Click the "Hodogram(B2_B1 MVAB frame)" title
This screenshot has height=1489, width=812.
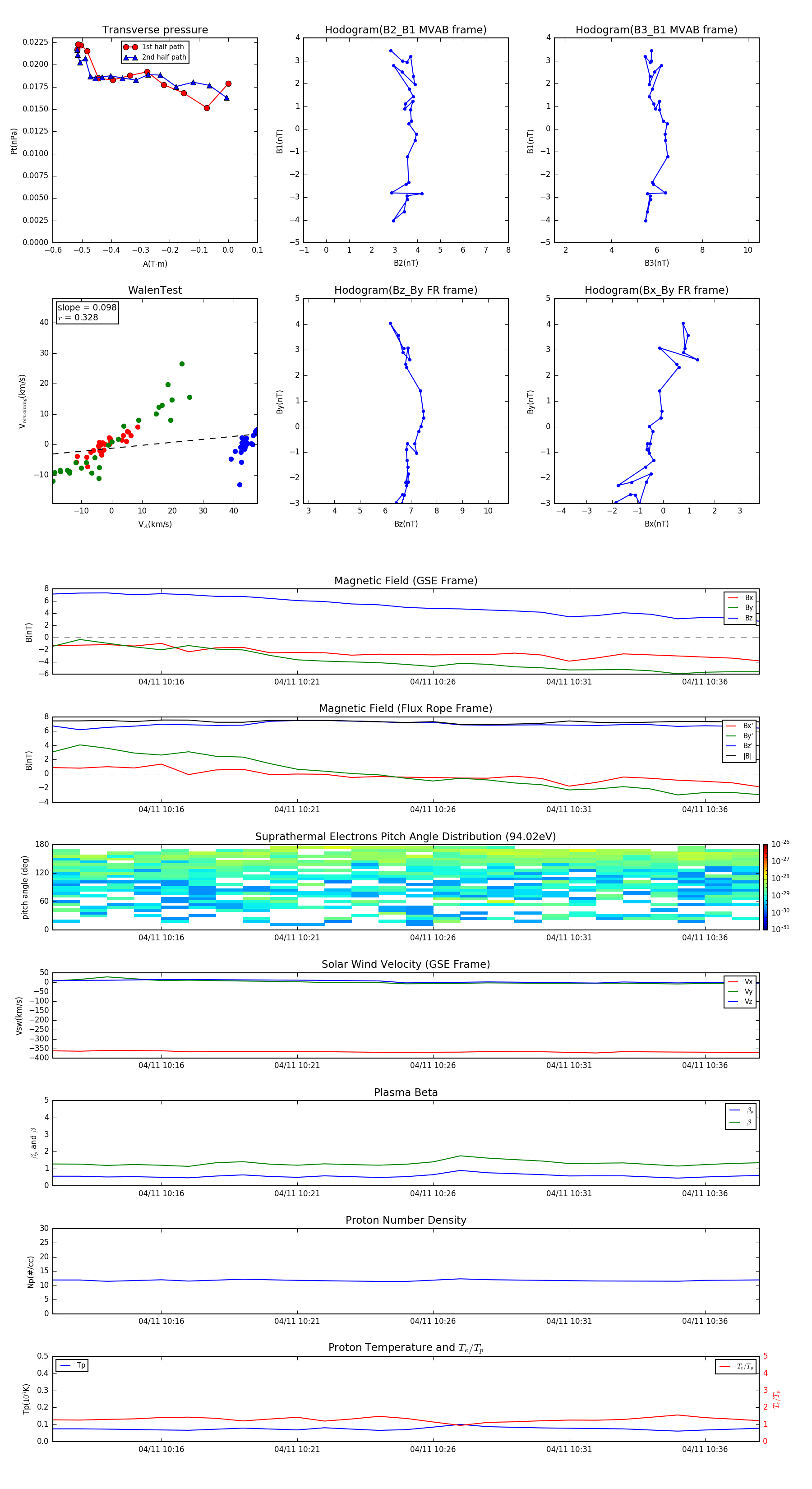(x=406, y=30)
